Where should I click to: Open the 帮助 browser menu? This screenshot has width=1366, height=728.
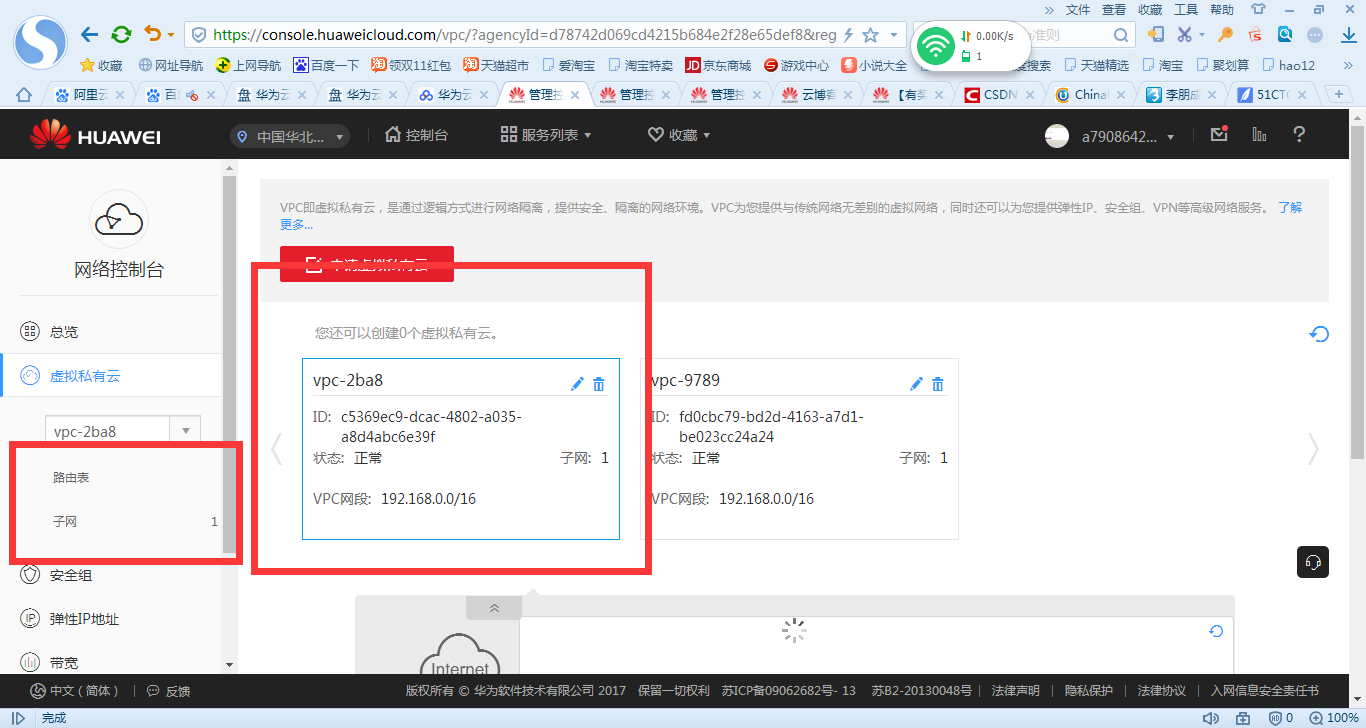click(1222, 9)
